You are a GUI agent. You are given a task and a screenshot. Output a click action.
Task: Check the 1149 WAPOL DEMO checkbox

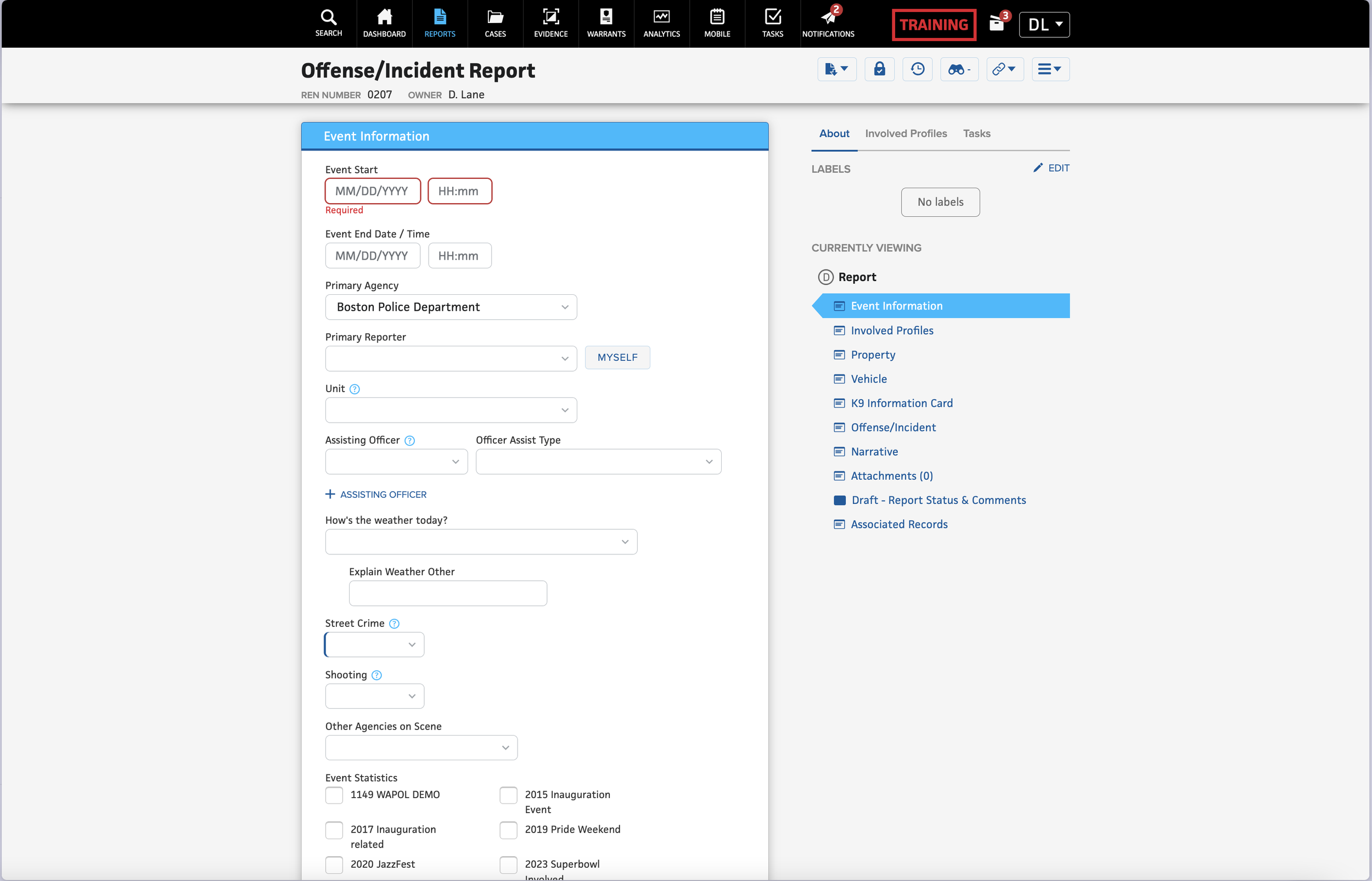(334, 795)
